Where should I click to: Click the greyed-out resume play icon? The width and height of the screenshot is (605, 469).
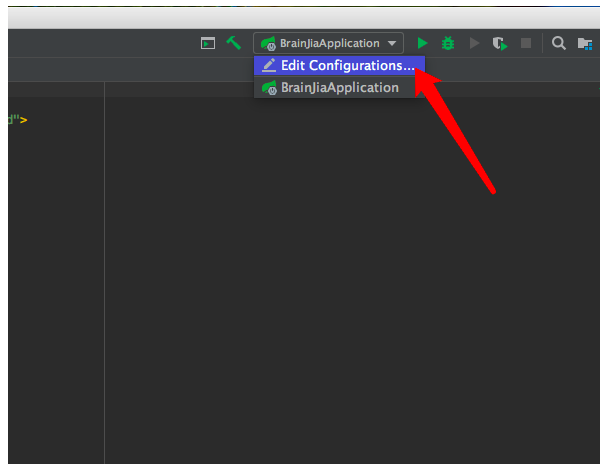[x=474, y=43]
